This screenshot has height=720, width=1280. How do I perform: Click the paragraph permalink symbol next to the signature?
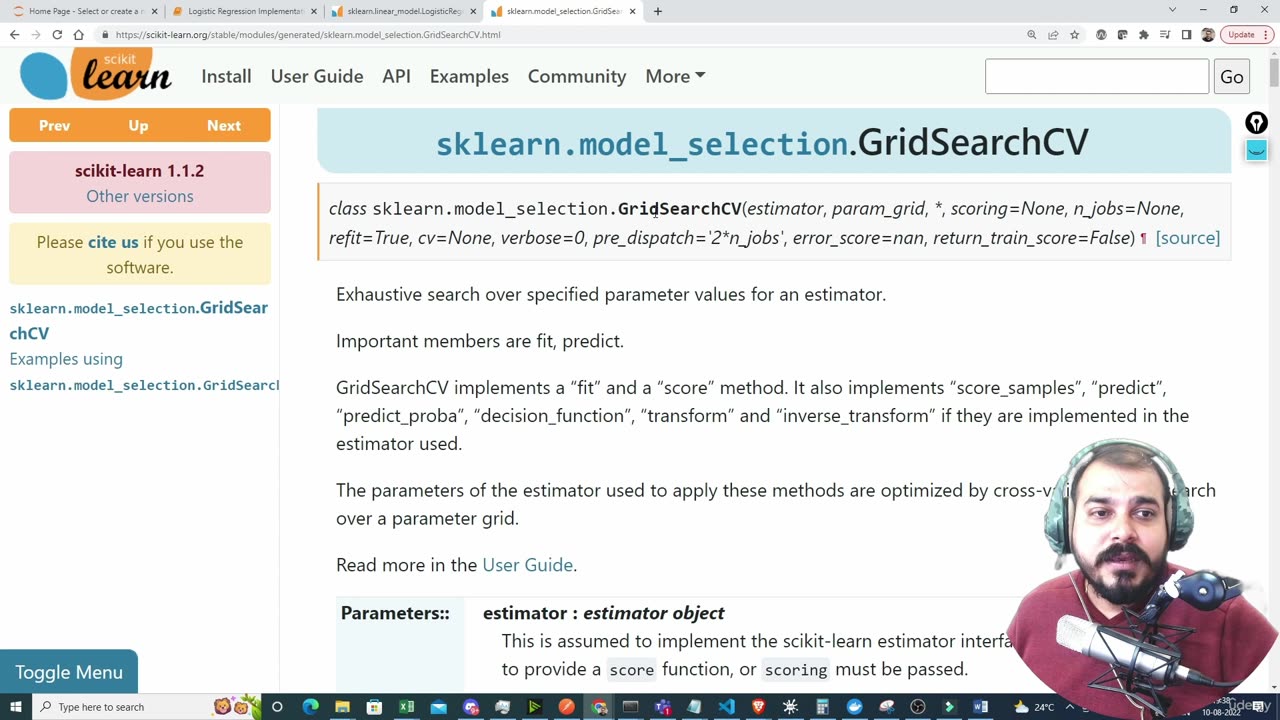pos(1143,238)
